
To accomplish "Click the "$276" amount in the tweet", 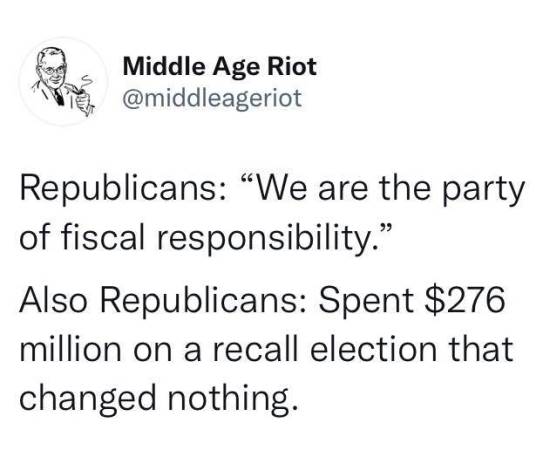I will tap(465, 299).
